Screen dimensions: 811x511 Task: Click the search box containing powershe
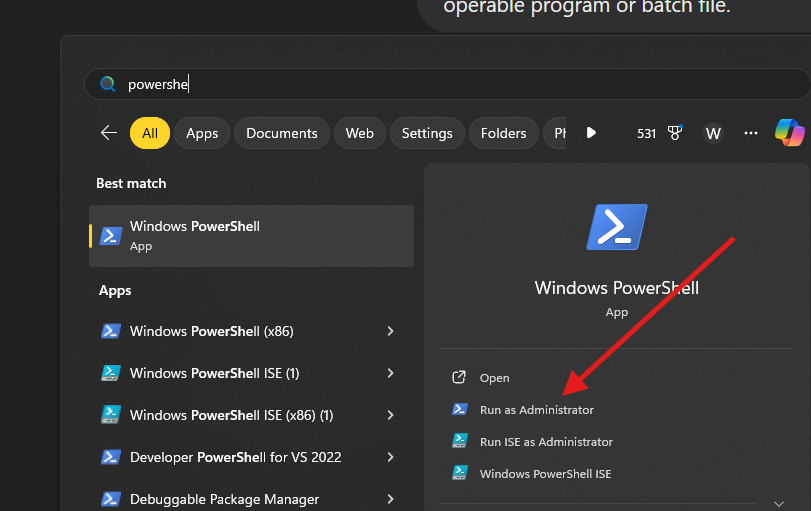click(447, 84)
